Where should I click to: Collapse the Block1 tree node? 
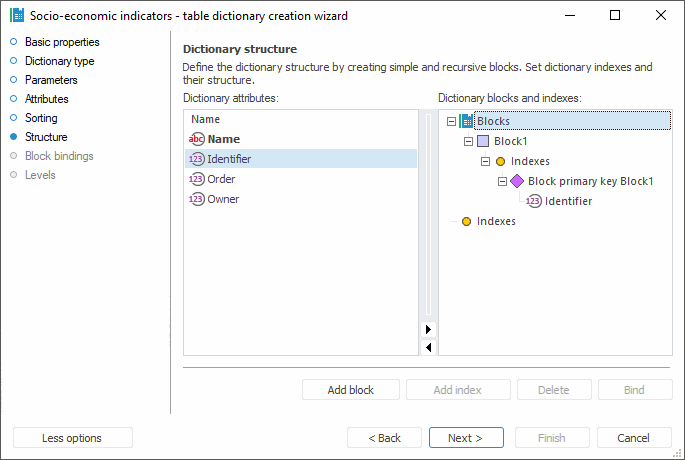[469, 141]
